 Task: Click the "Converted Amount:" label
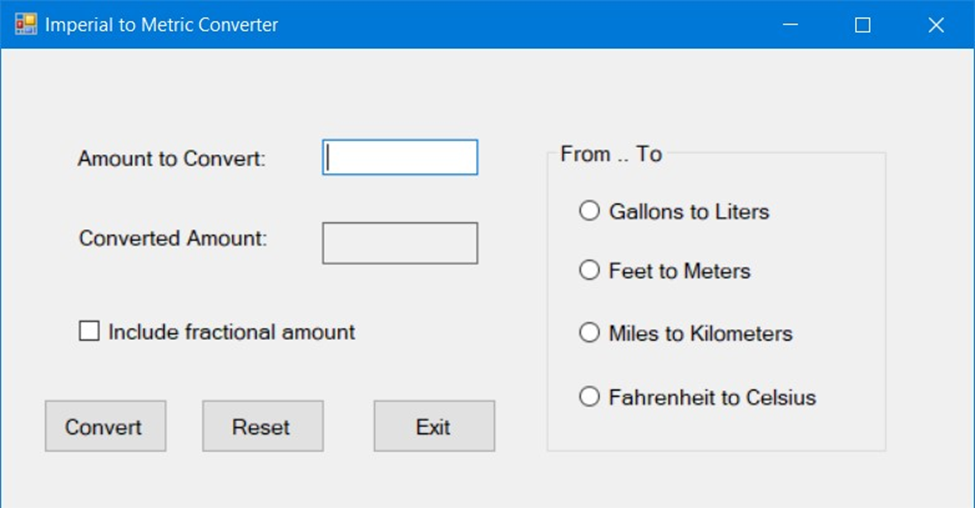173,239
